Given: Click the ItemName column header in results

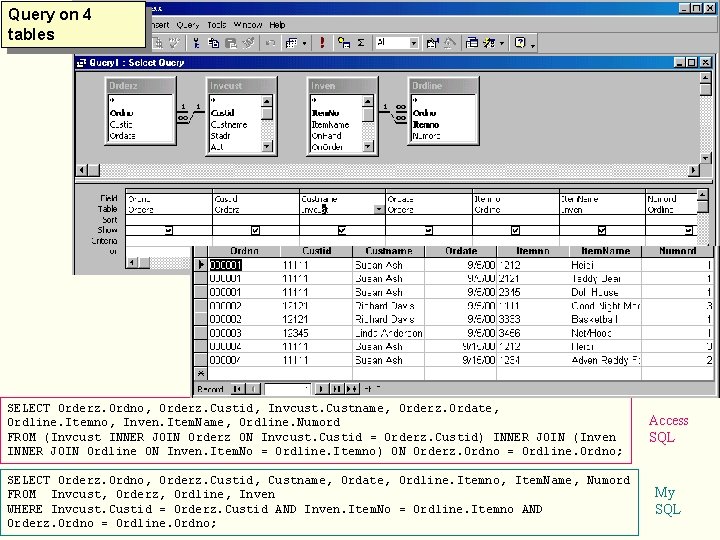Looking at the screenshot, I should coord(606,251).
